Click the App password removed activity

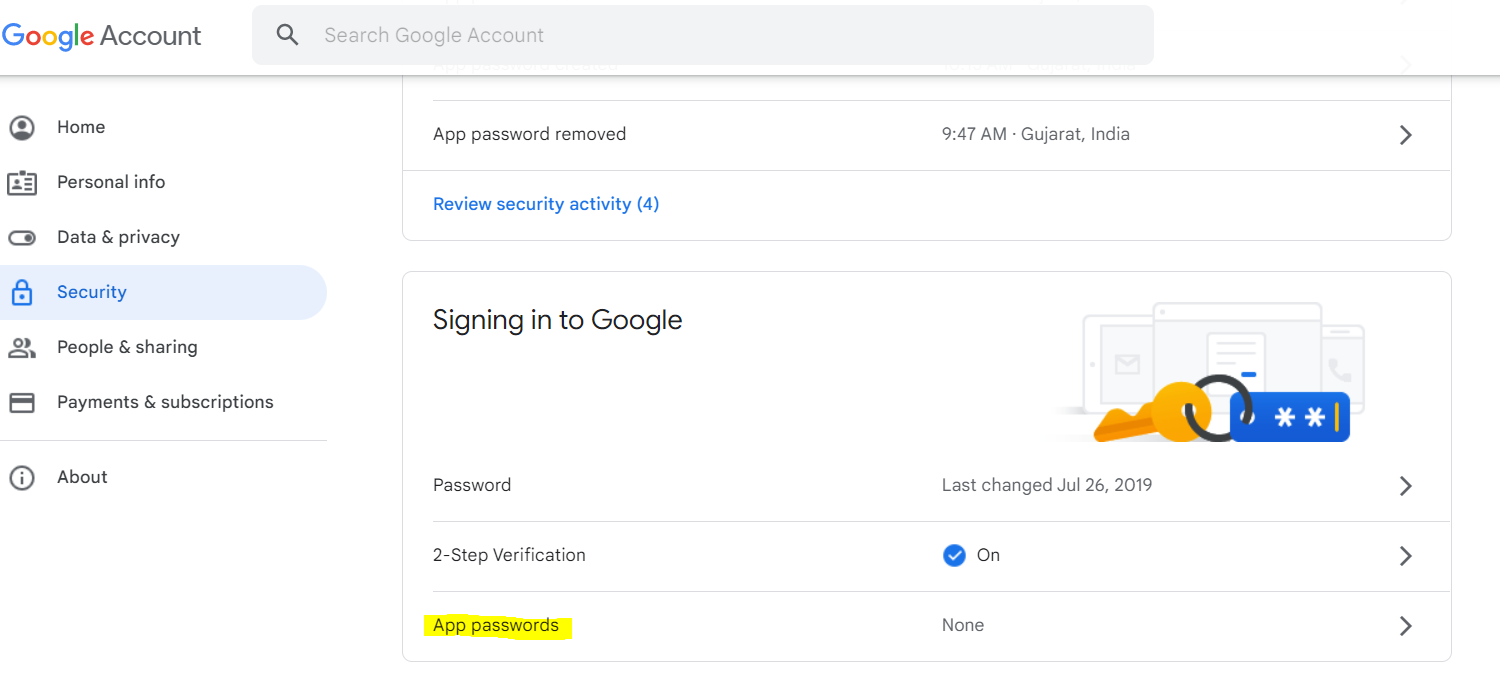529,134
